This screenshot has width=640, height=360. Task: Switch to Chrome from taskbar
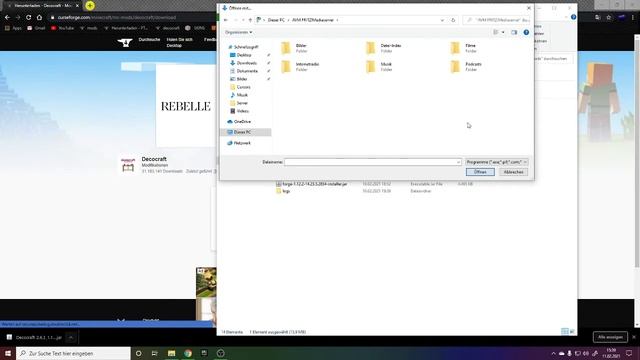click(188, 353)
